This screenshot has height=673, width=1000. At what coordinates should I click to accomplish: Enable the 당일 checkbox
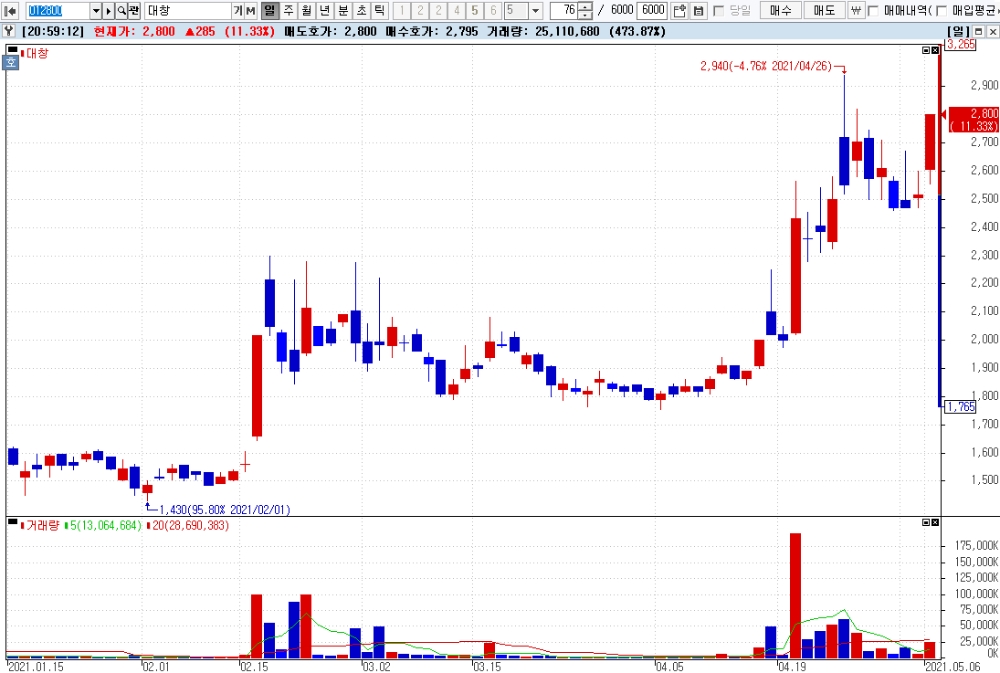tap(719, 10)
